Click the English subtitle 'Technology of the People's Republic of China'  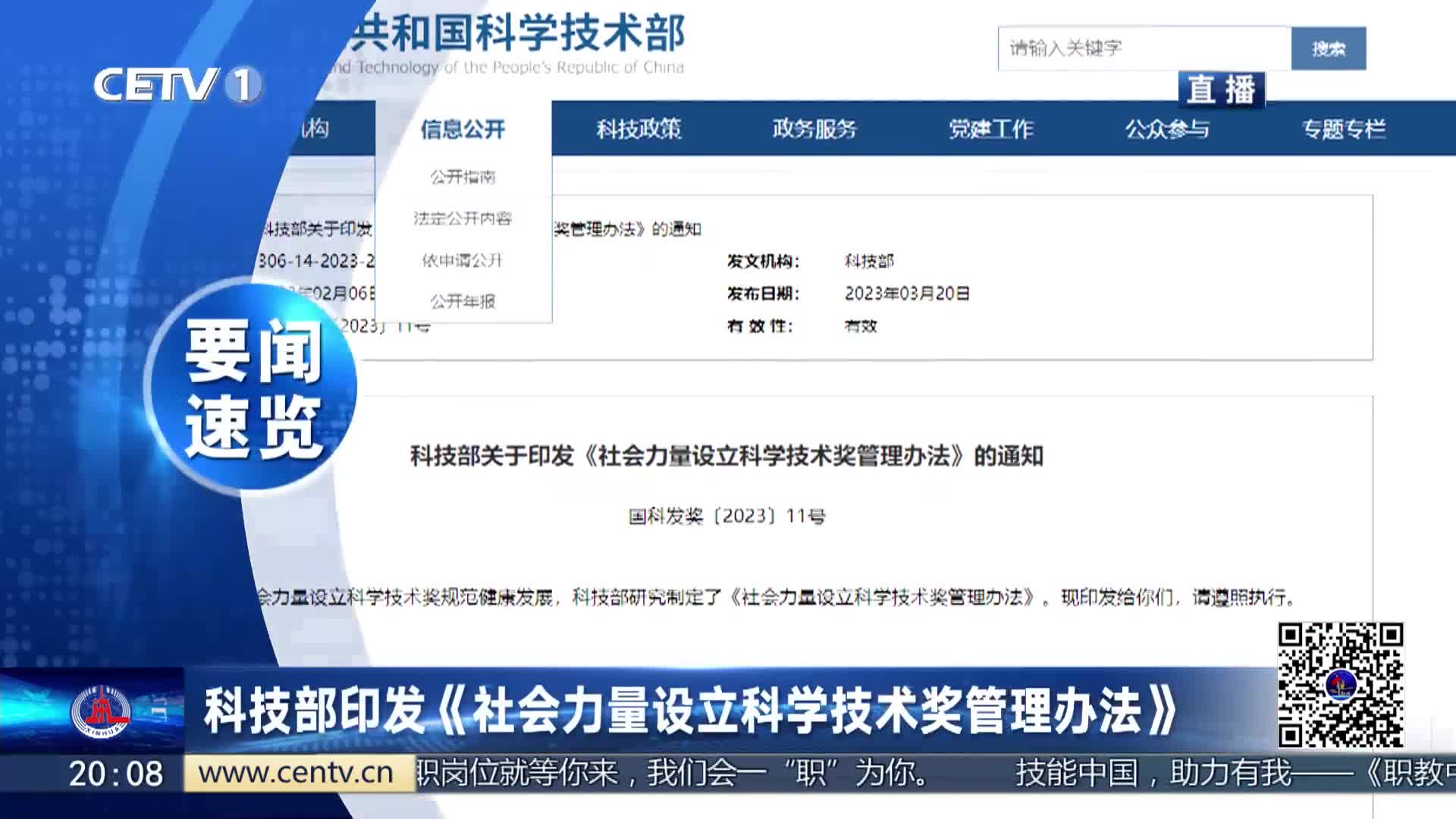(520, 67)
